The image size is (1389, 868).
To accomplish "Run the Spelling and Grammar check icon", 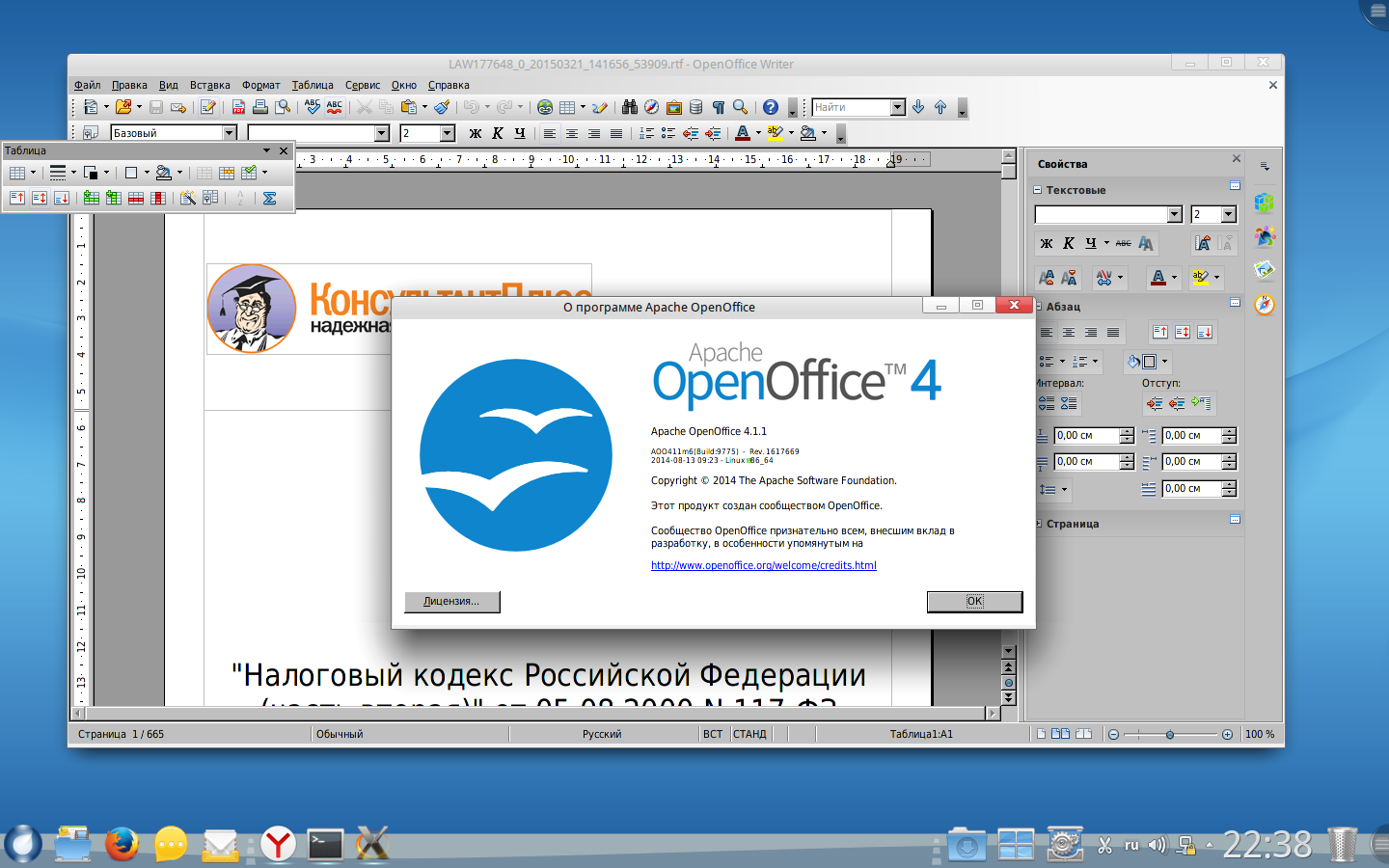I will (313, 107).
